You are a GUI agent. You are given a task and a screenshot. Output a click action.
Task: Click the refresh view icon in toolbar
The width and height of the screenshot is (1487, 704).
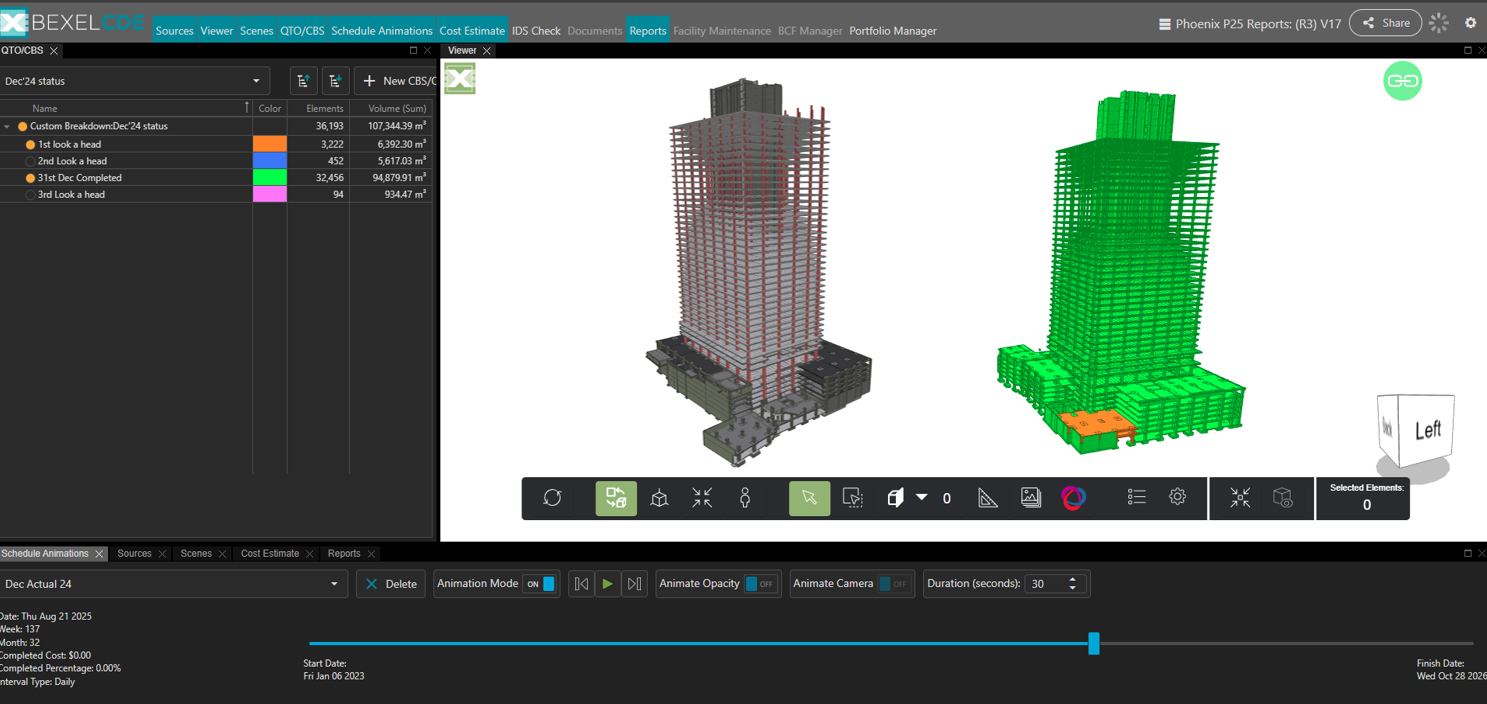[552, 498]
